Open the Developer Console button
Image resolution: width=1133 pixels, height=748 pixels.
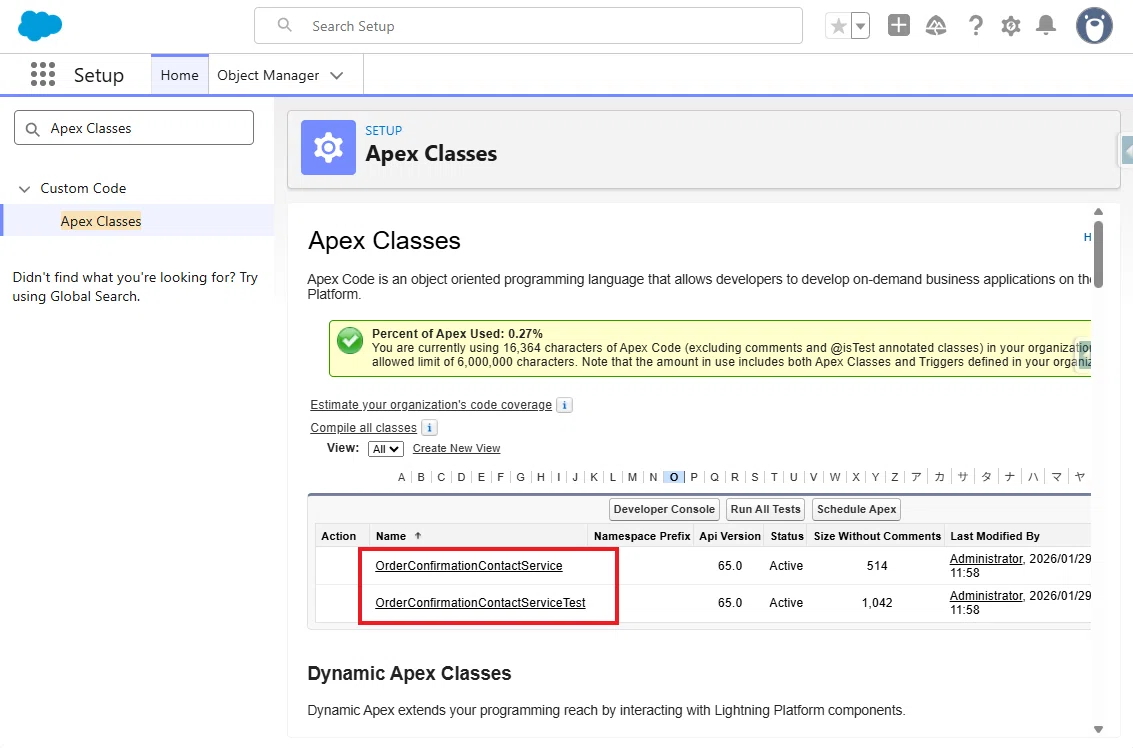(664, 510)
